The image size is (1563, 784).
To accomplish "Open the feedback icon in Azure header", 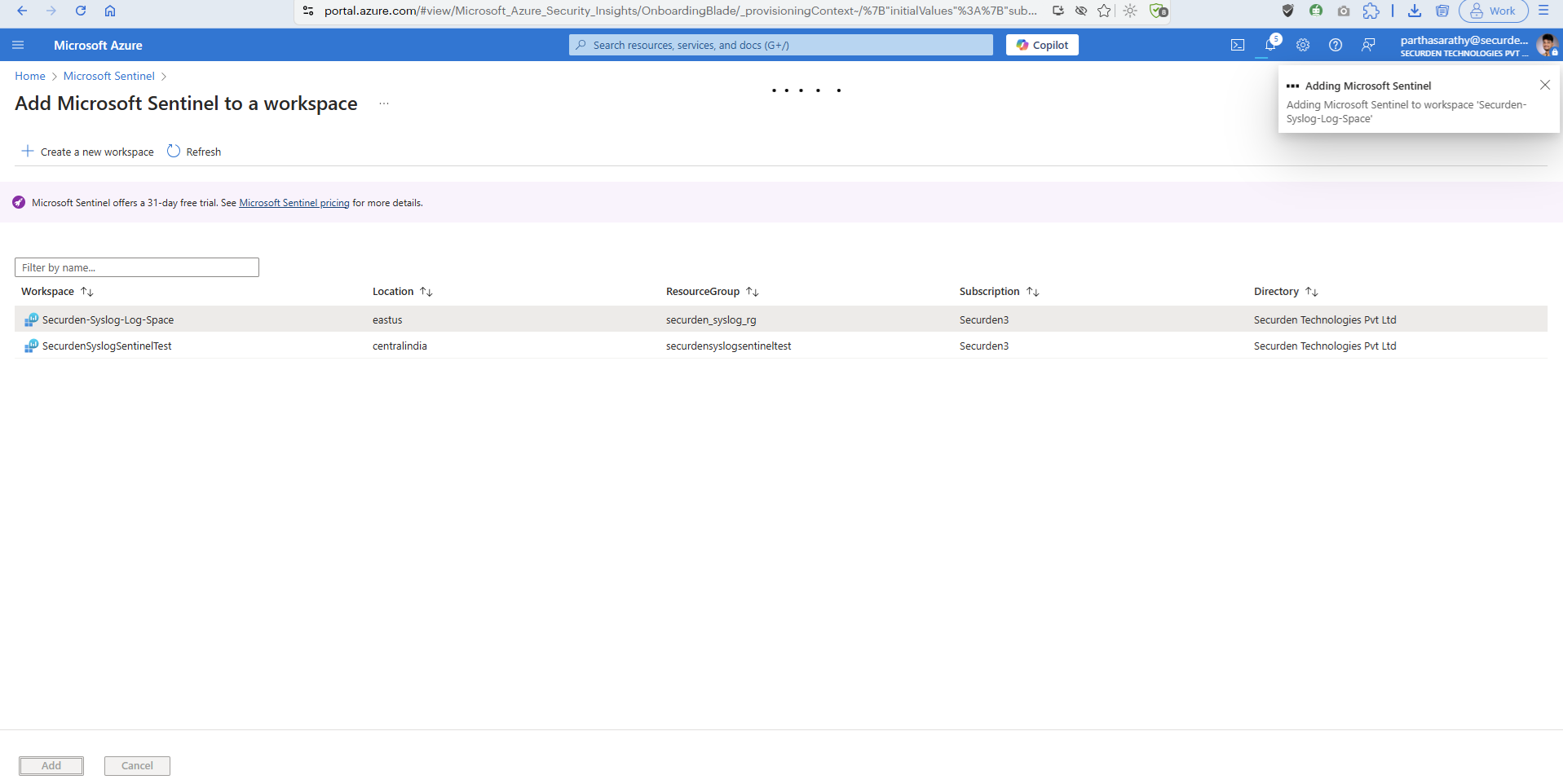I will 1368,45.
